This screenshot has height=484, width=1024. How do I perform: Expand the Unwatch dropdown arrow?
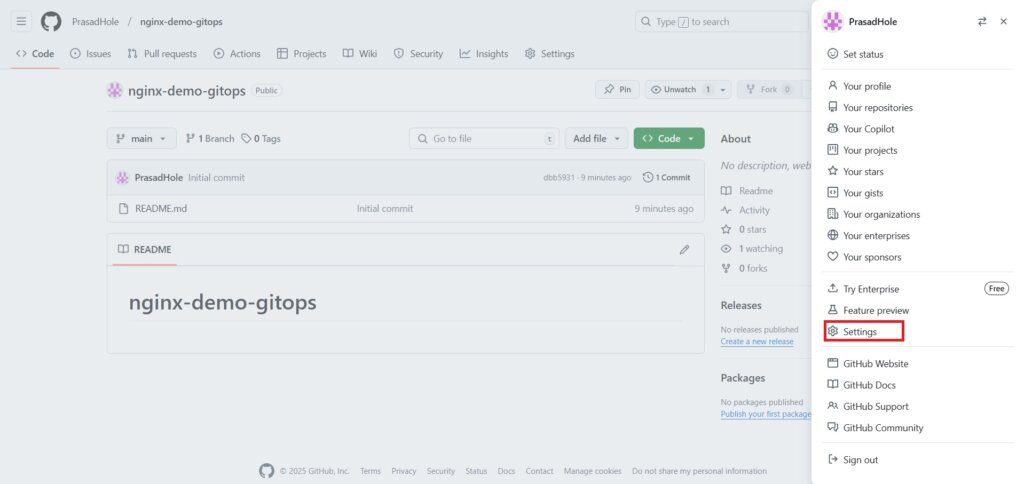click(x=724, y=89)
